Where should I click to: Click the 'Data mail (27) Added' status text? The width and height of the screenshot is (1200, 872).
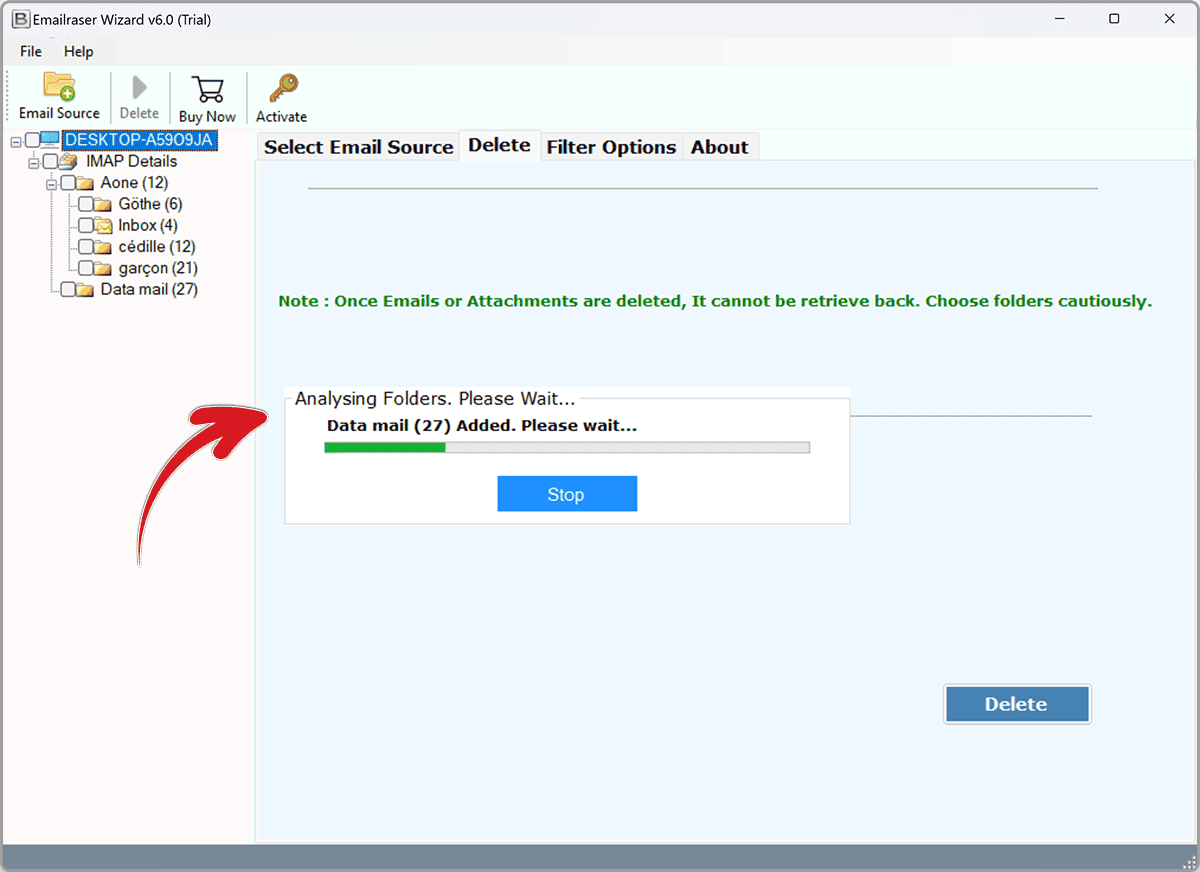click(x=482, y=426)
